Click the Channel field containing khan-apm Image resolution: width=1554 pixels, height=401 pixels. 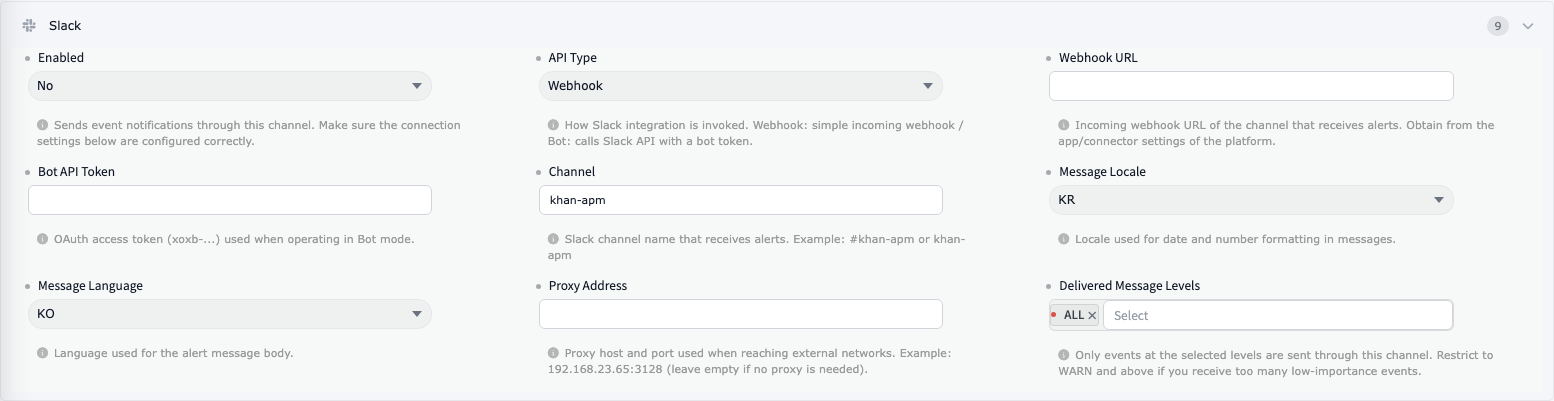pyautogui.click(x=741, y=200)
